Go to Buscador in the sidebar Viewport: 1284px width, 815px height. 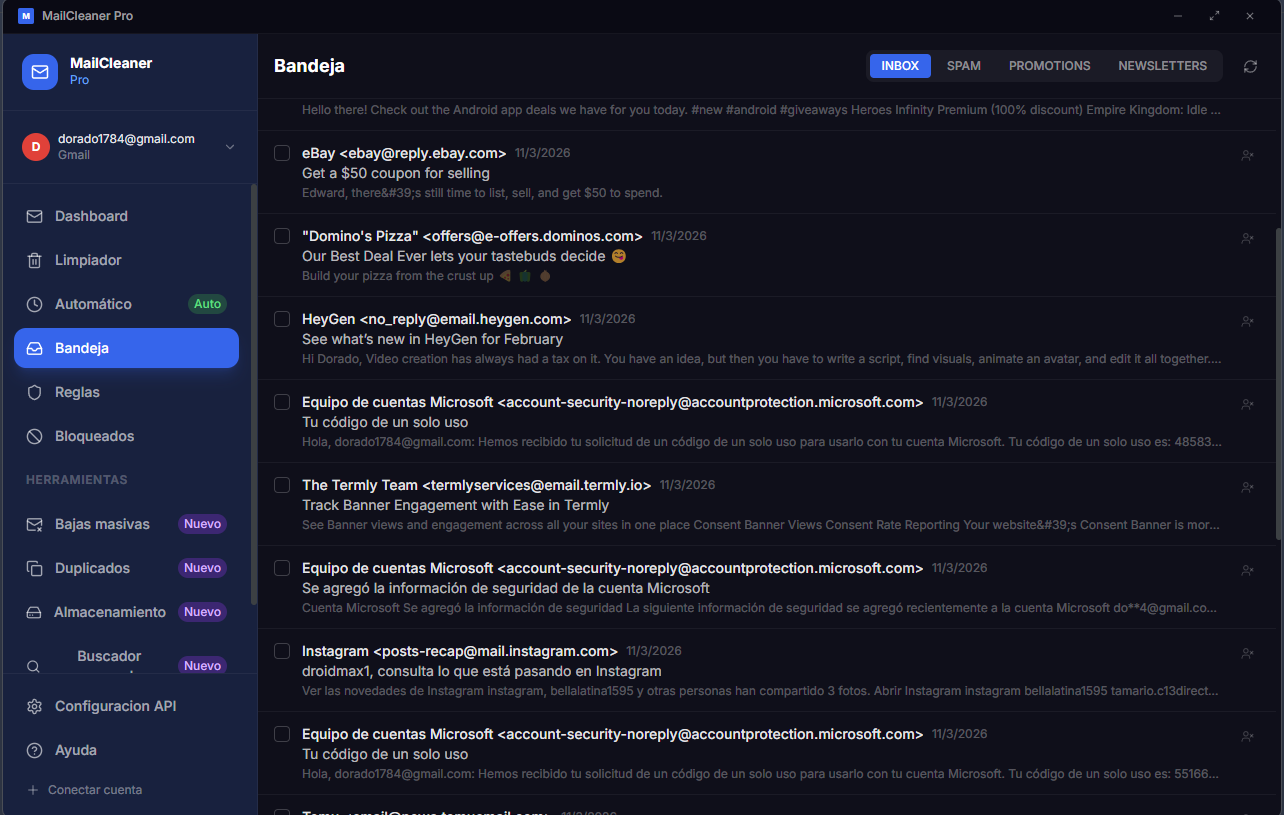click(x=126, y=660)
